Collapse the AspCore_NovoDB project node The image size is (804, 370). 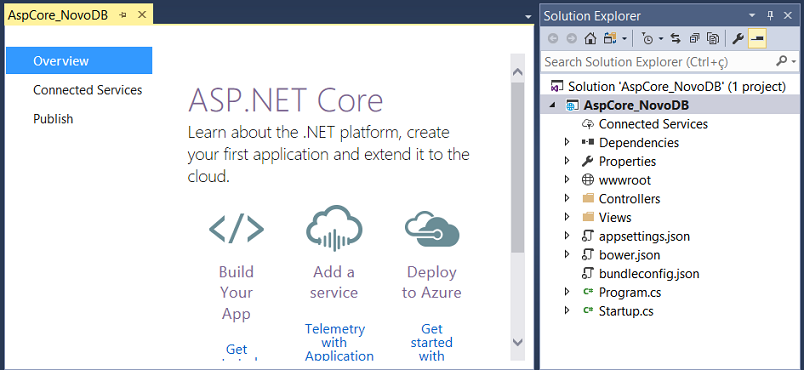[x=553, y=105]
